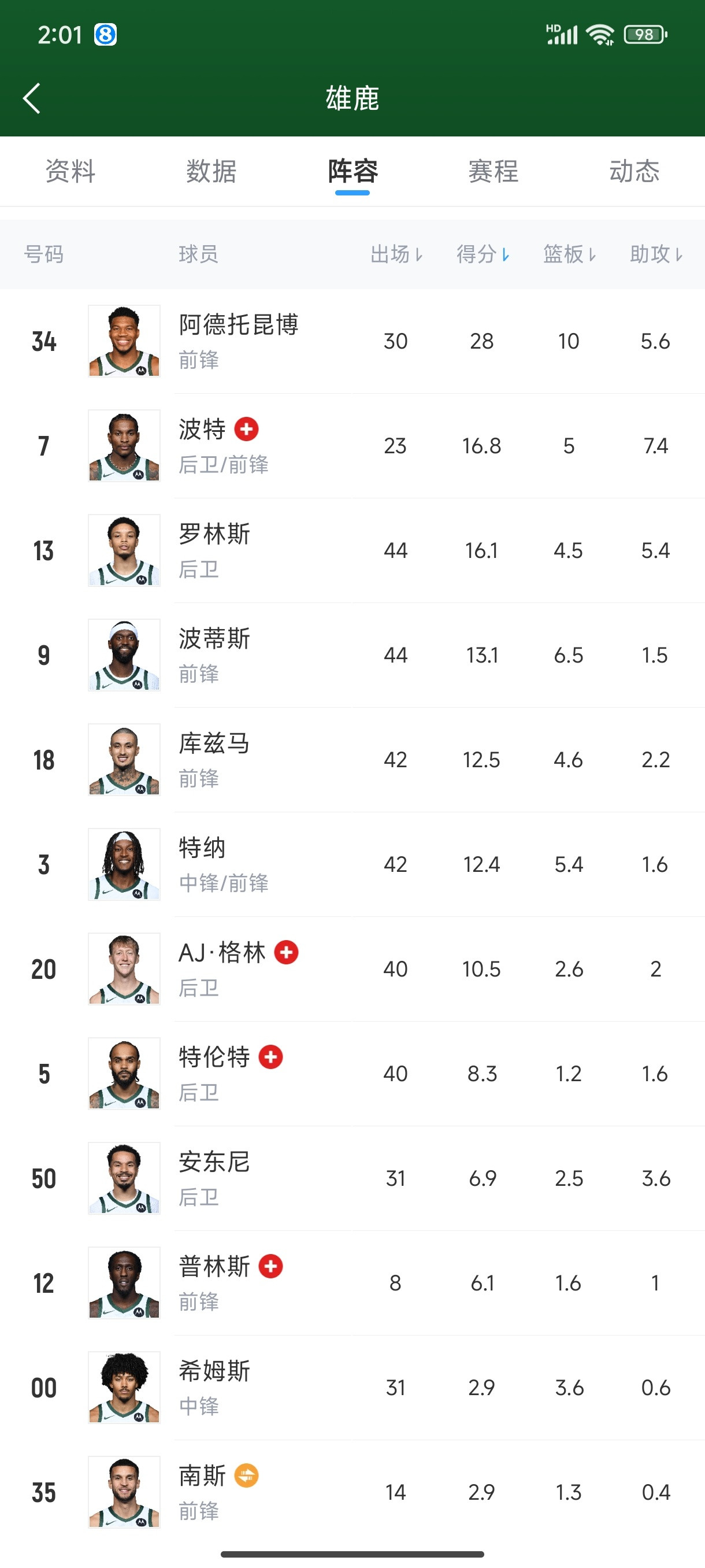Viewport: 705px width, 1568px height.
Task: Click the red injury badge beside AJ·格林
Action: (286, 953)
